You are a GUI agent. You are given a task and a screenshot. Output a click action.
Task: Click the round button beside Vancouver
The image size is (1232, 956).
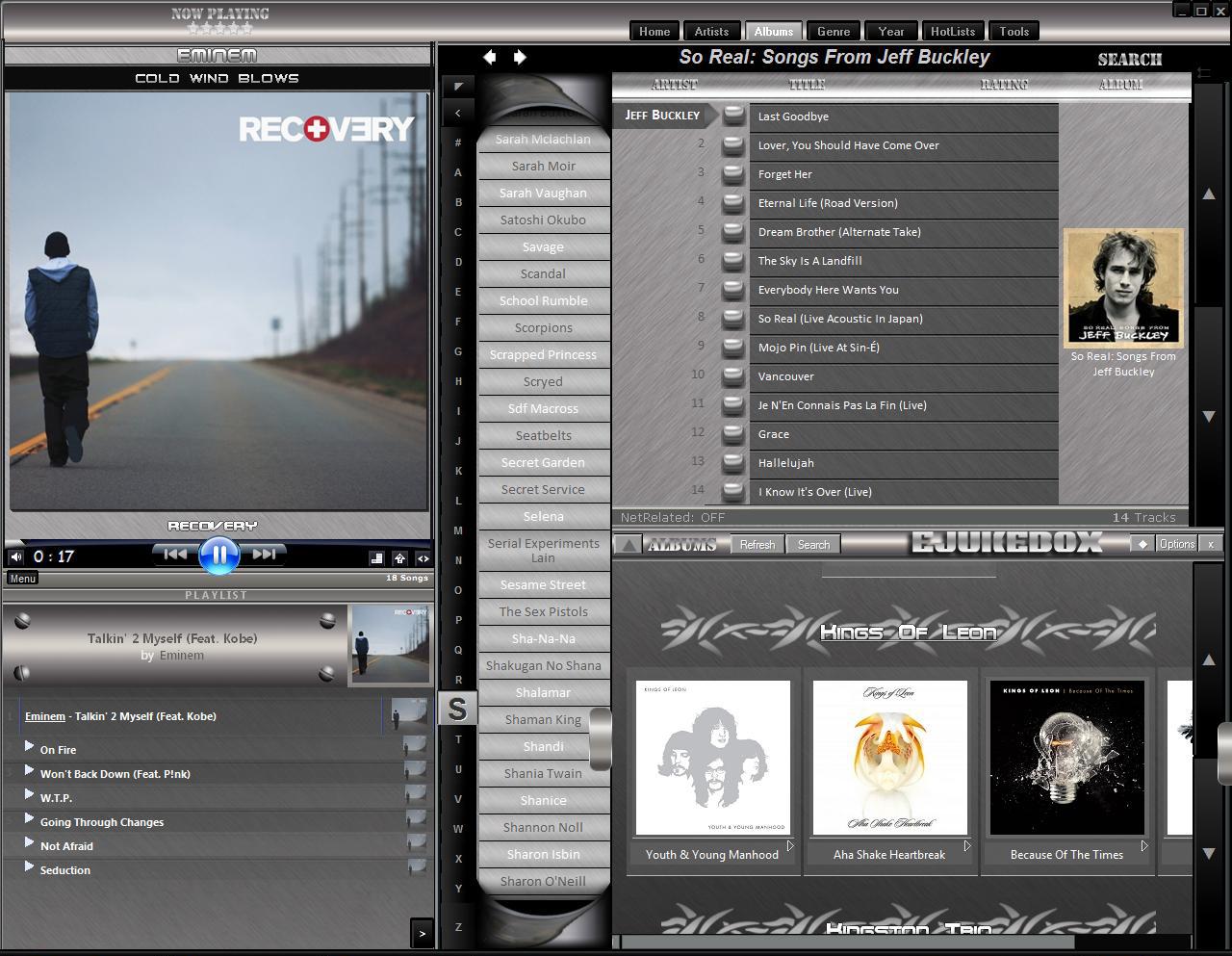pos(733,375)
